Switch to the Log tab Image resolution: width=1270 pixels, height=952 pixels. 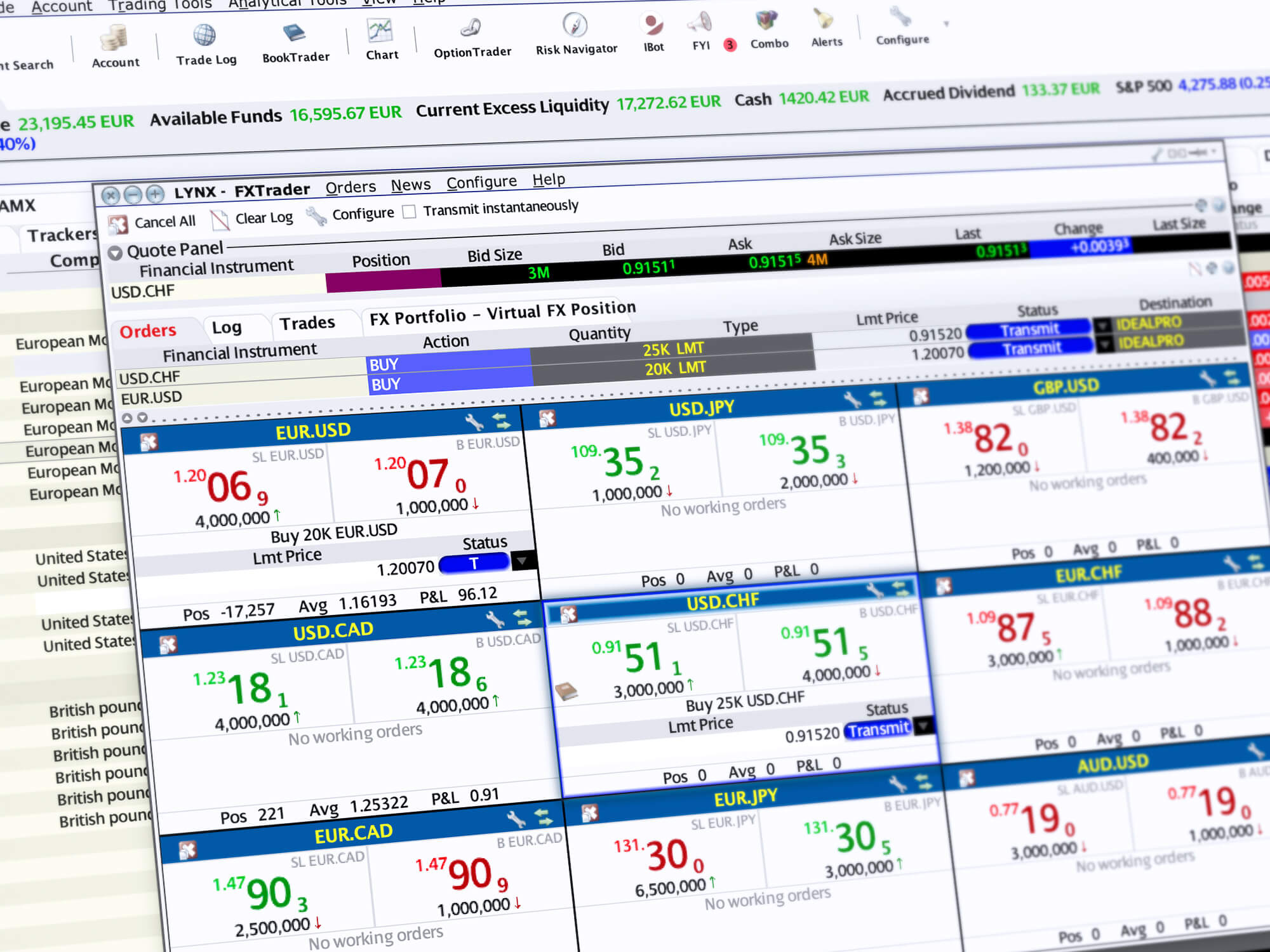pos(227,327)
